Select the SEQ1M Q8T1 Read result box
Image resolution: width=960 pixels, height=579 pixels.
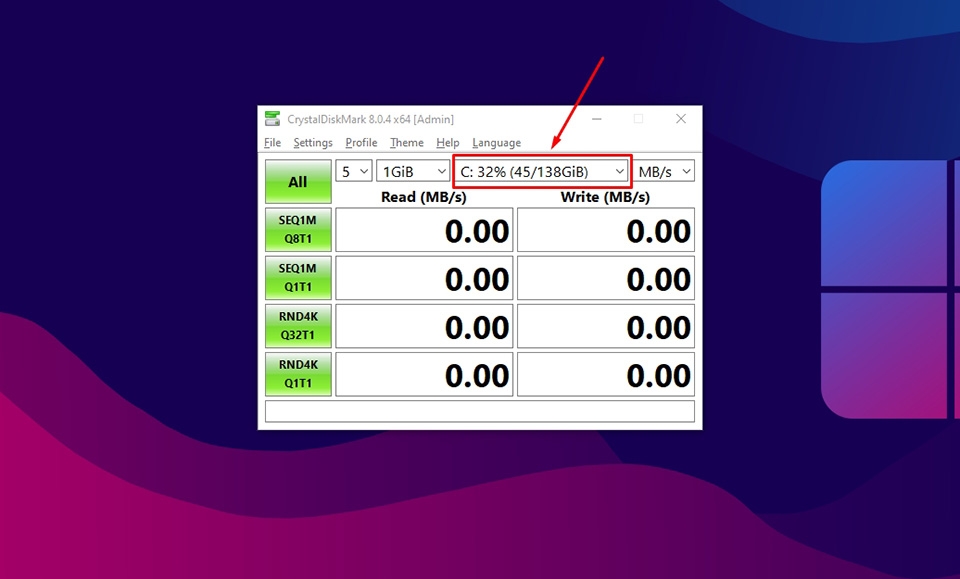tap(424, 229)
